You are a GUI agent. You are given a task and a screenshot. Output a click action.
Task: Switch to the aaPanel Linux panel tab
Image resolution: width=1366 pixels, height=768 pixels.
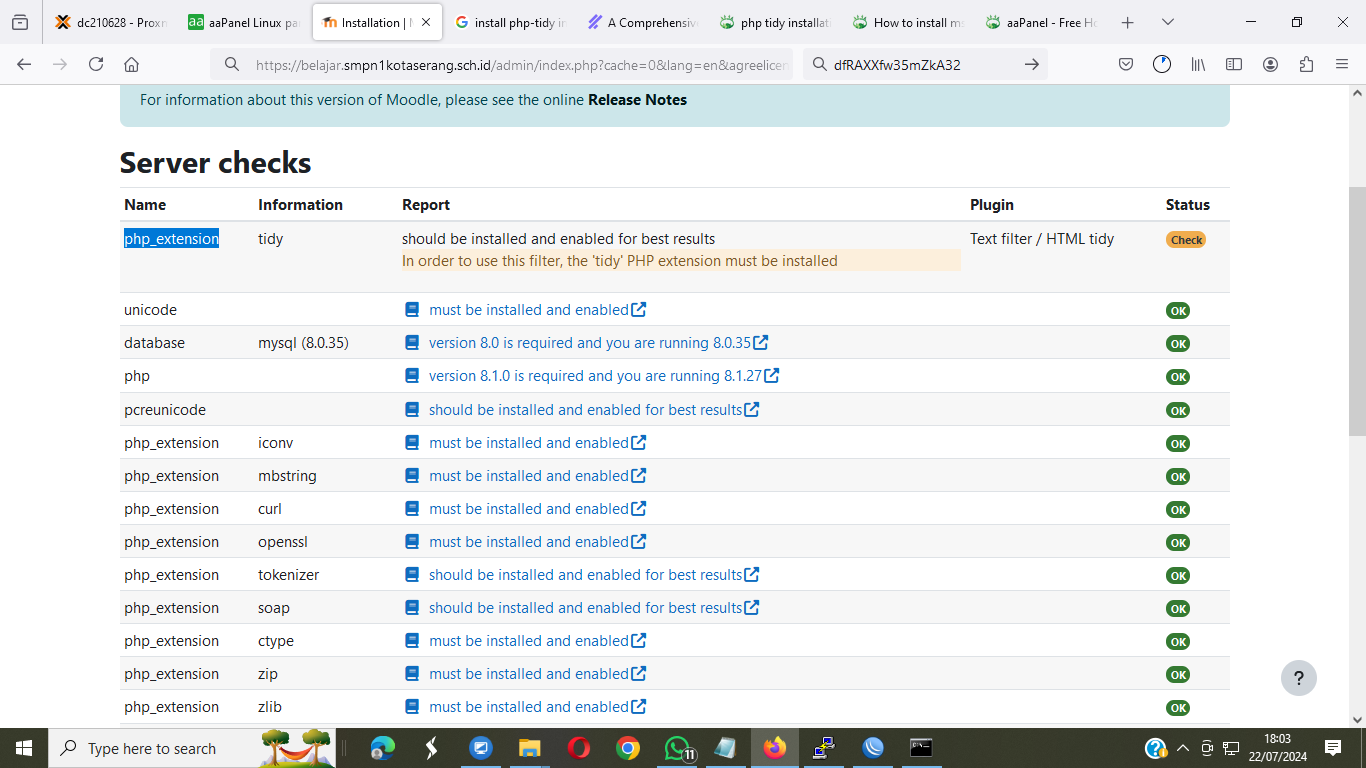[x=242, y=22]
